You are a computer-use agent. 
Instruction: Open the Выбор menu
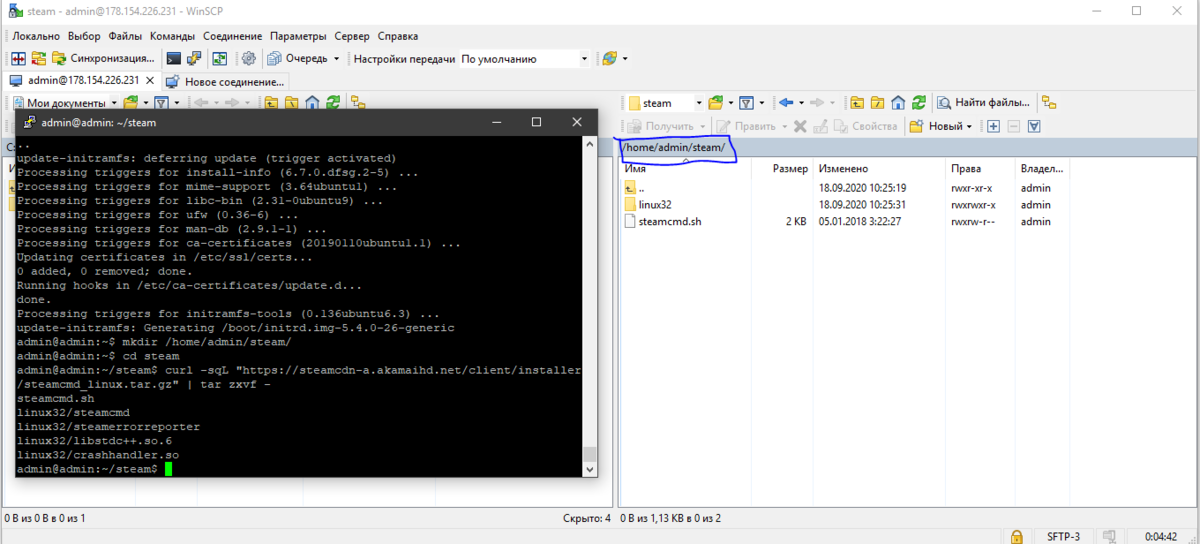pyautogui.click(x=85, y=36)
